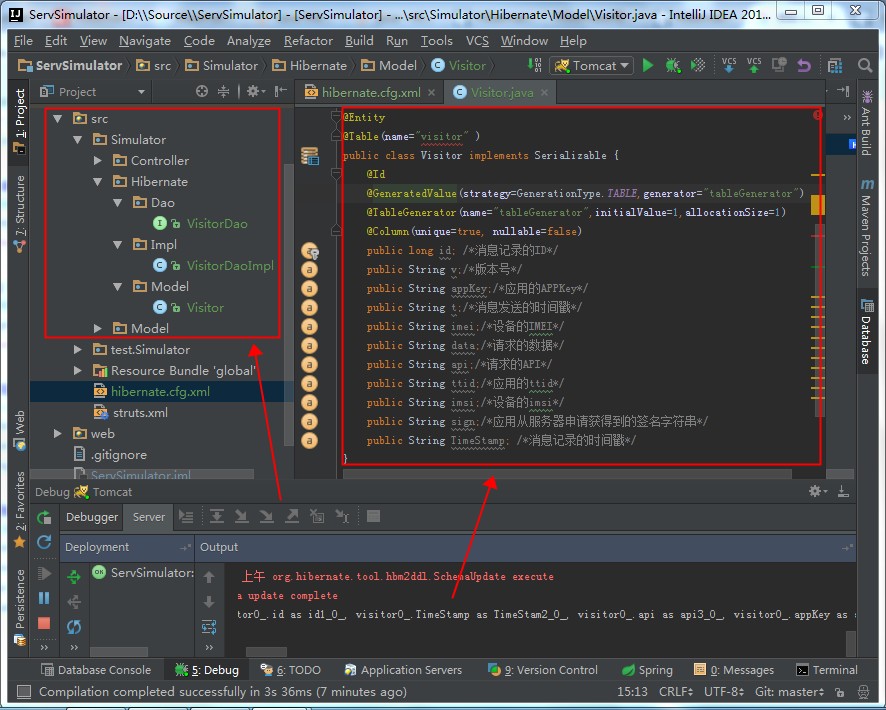Open Project panel gear settings

click(x=255, y=92)
